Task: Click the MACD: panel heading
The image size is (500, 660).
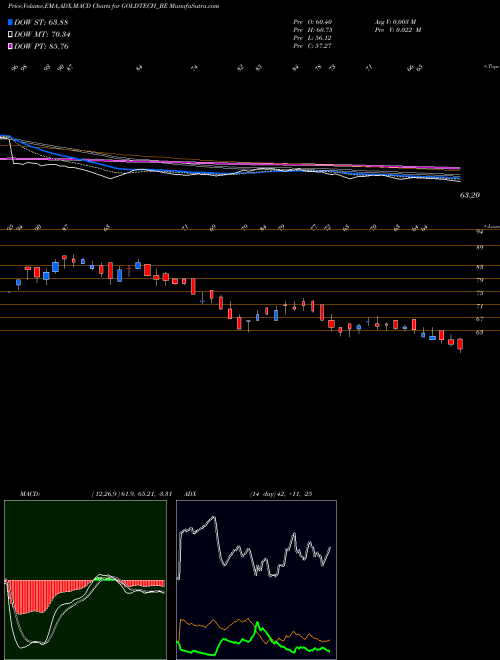Action: [29, 494]
